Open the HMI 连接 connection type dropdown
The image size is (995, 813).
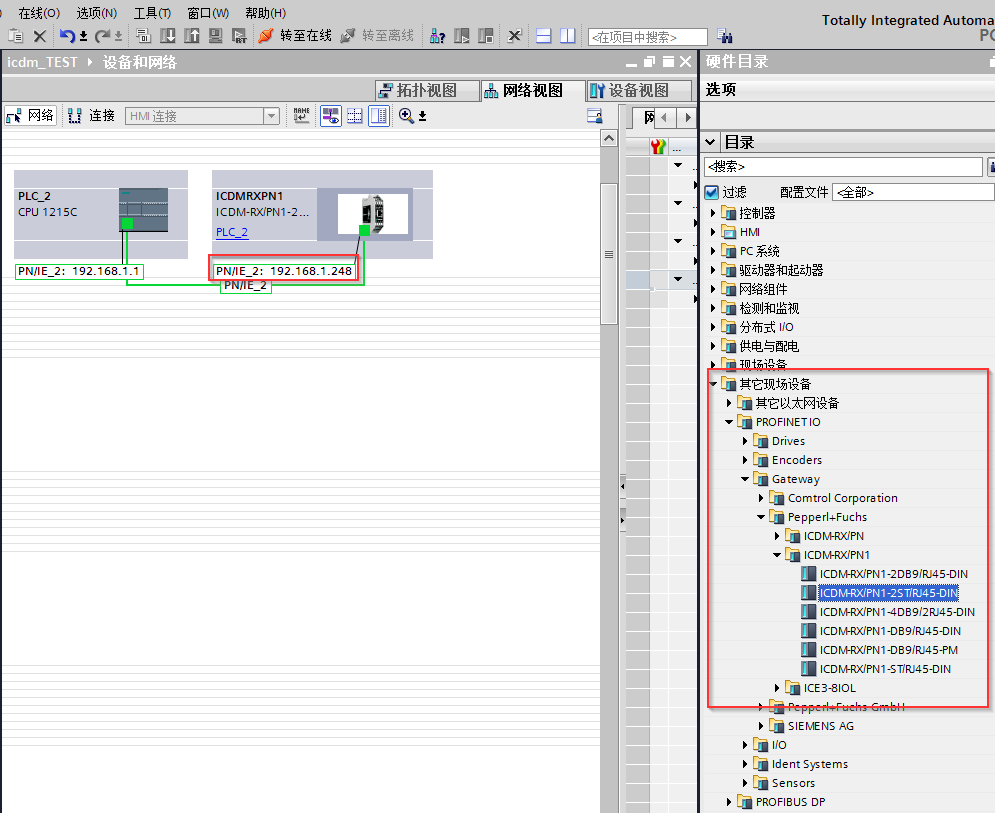(x=271, y=116)
